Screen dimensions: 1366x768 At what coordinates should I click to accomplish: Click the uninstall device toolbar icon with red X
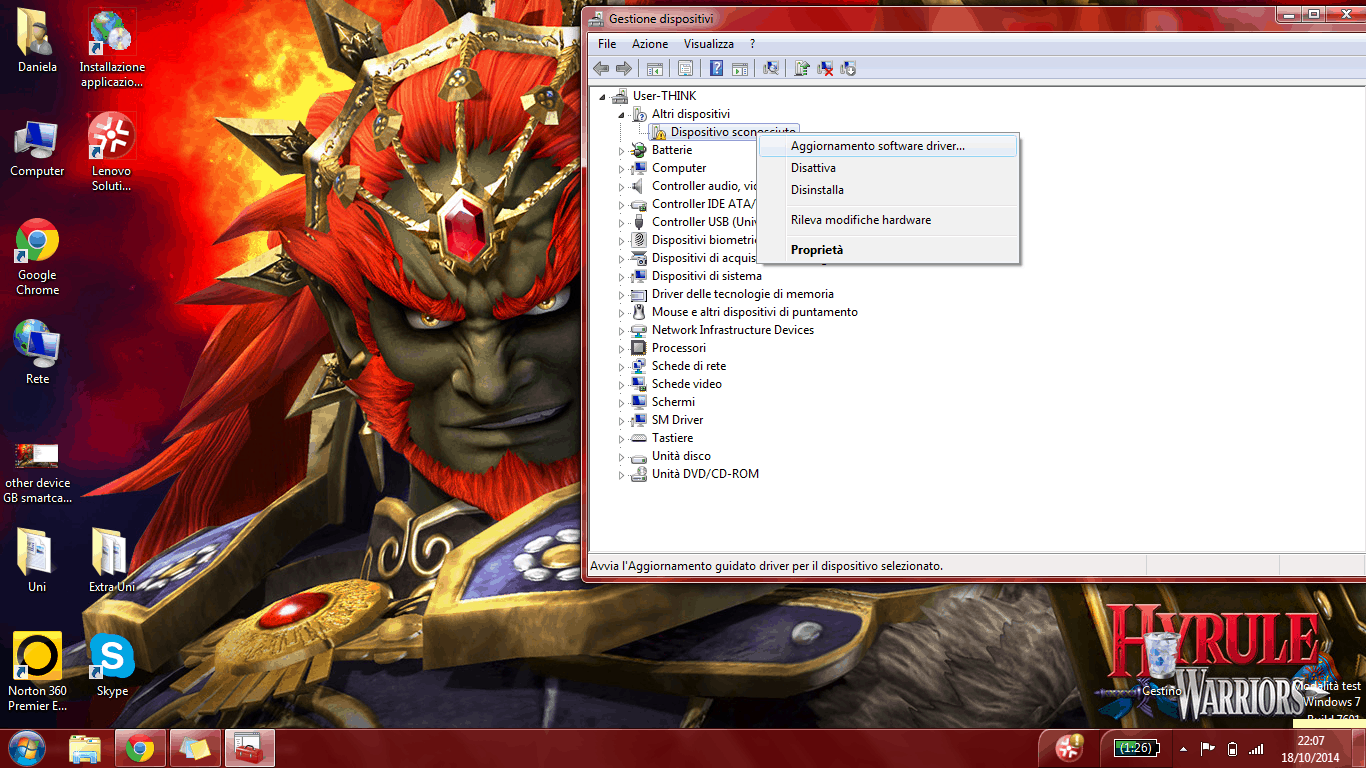(x=825, y=68)
